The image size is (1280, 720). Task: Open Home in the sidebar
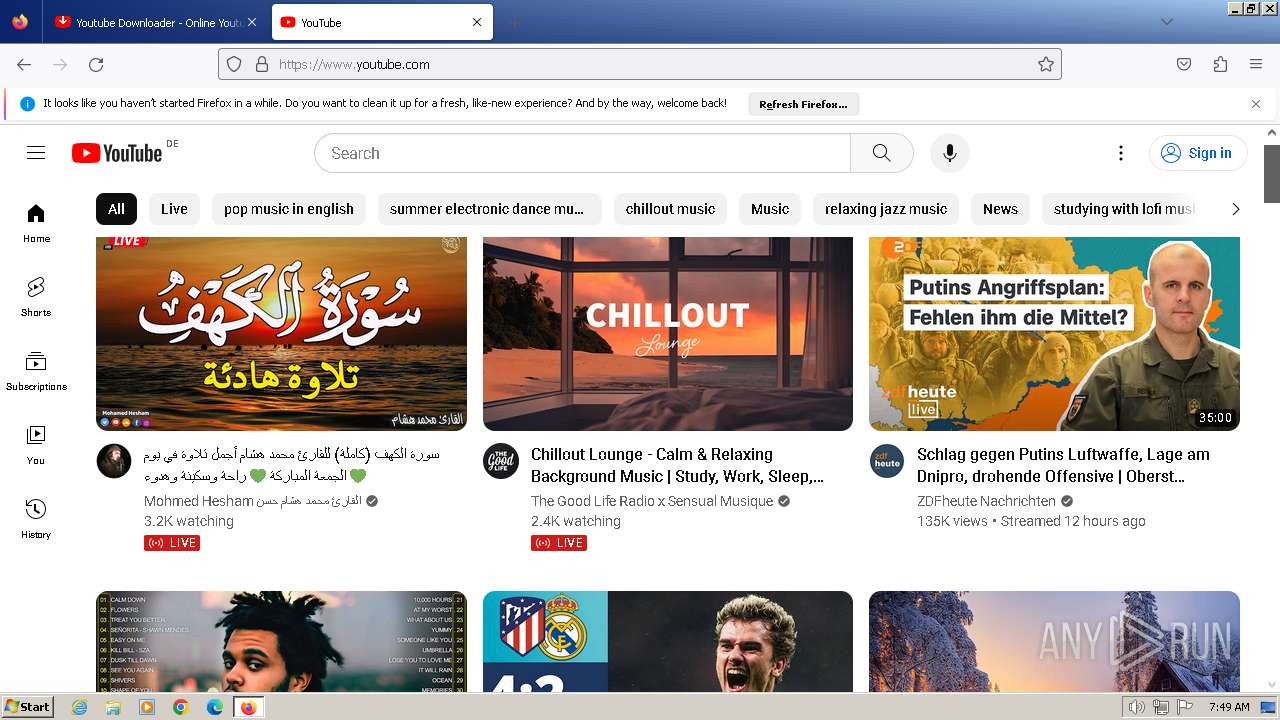(36, 223)
